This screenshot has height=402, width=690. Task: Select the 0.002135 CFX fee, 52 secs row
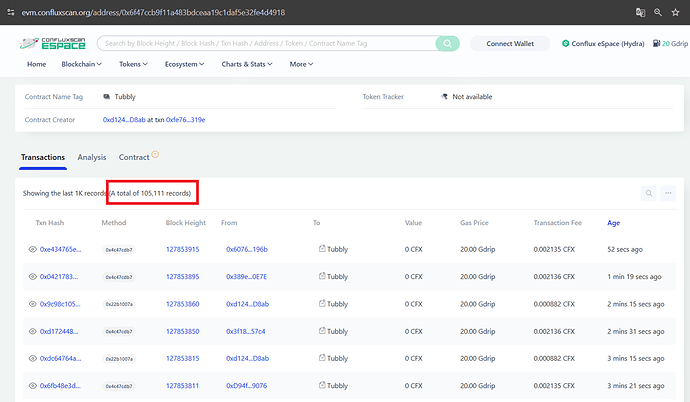[x=554, y=249]
